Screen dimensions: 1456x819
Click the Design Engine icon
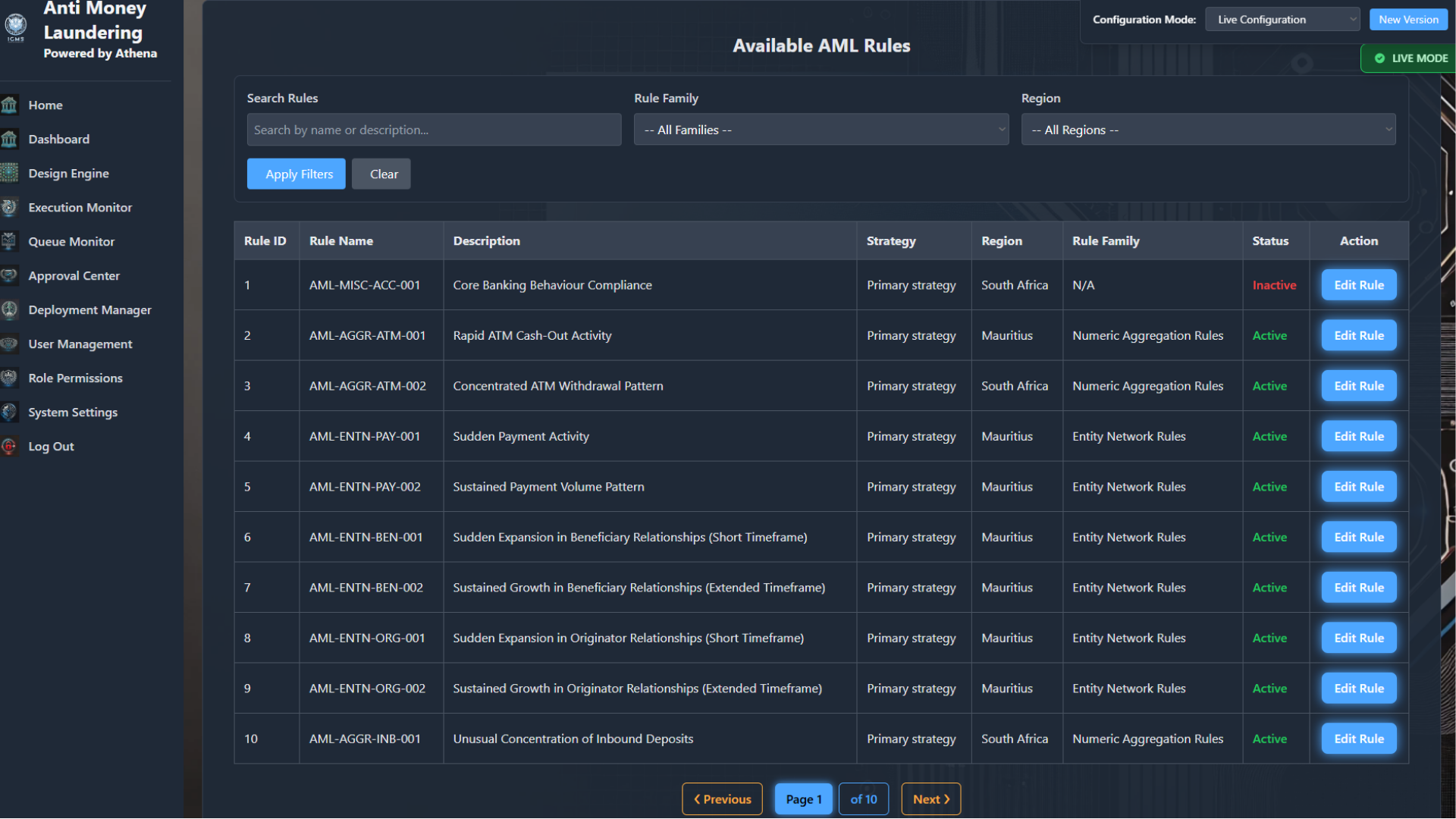[10, 174]
